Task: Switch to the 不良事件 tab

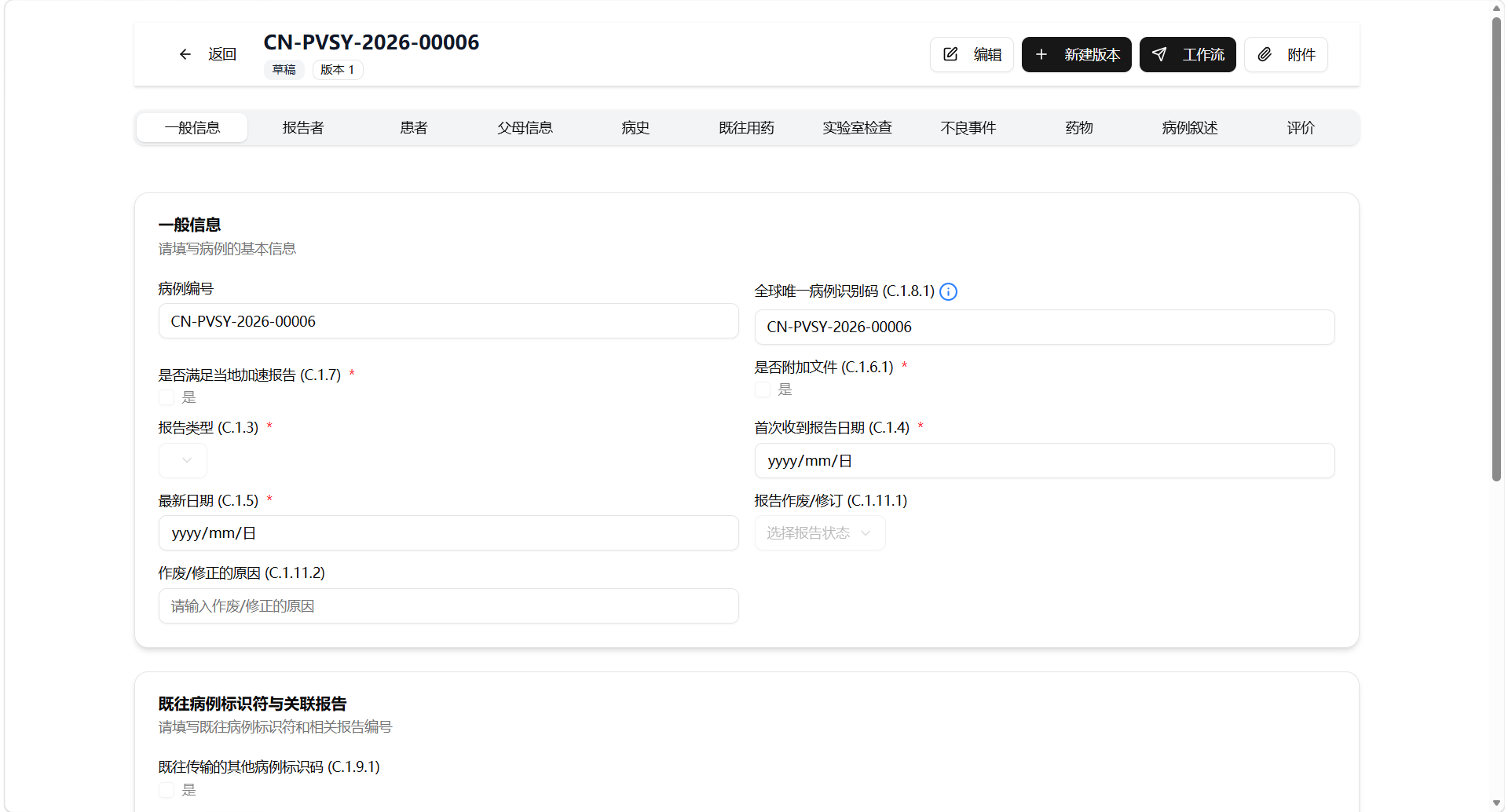Action: [x=968, y=128]
